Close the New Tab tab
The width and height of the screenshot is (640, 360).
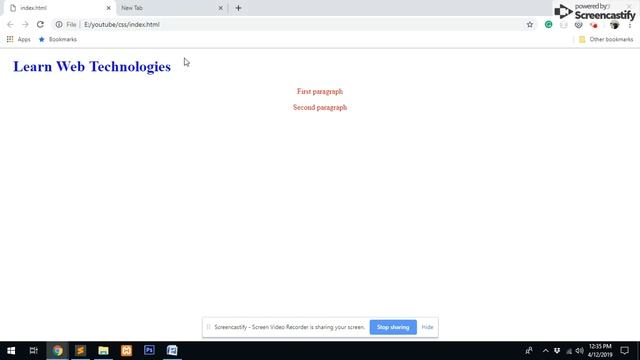220,8
